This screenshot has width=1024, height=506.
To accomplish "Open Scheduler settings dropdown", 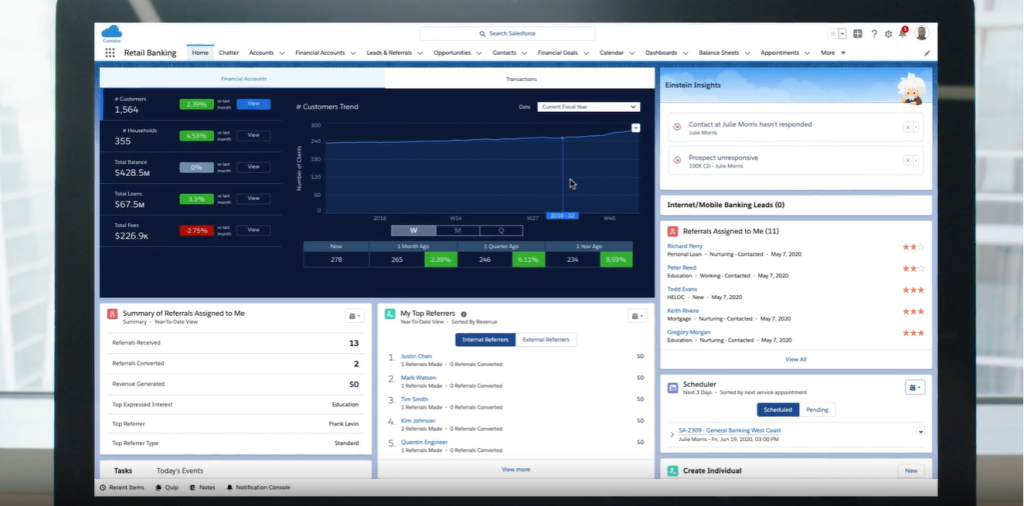I will point(915,388).
